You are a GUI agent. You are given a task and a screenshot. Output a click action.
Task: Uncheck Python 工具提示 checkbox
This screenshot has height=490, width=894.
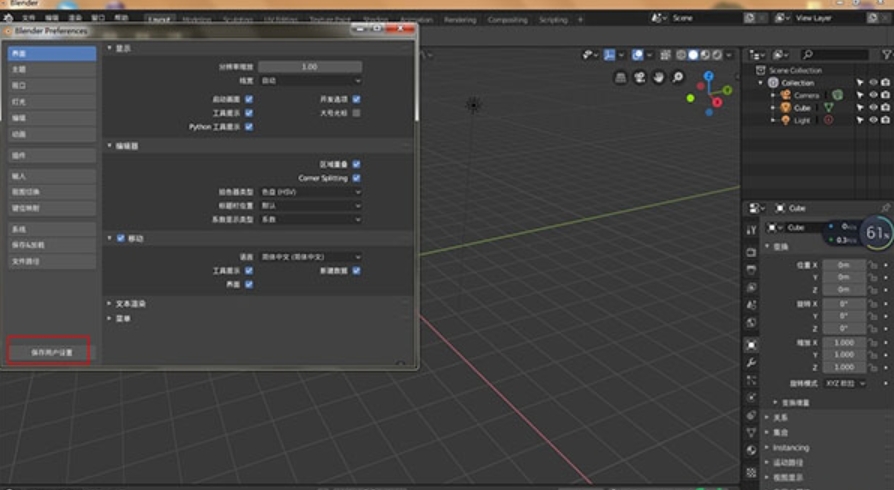click(x=249, y=127)
